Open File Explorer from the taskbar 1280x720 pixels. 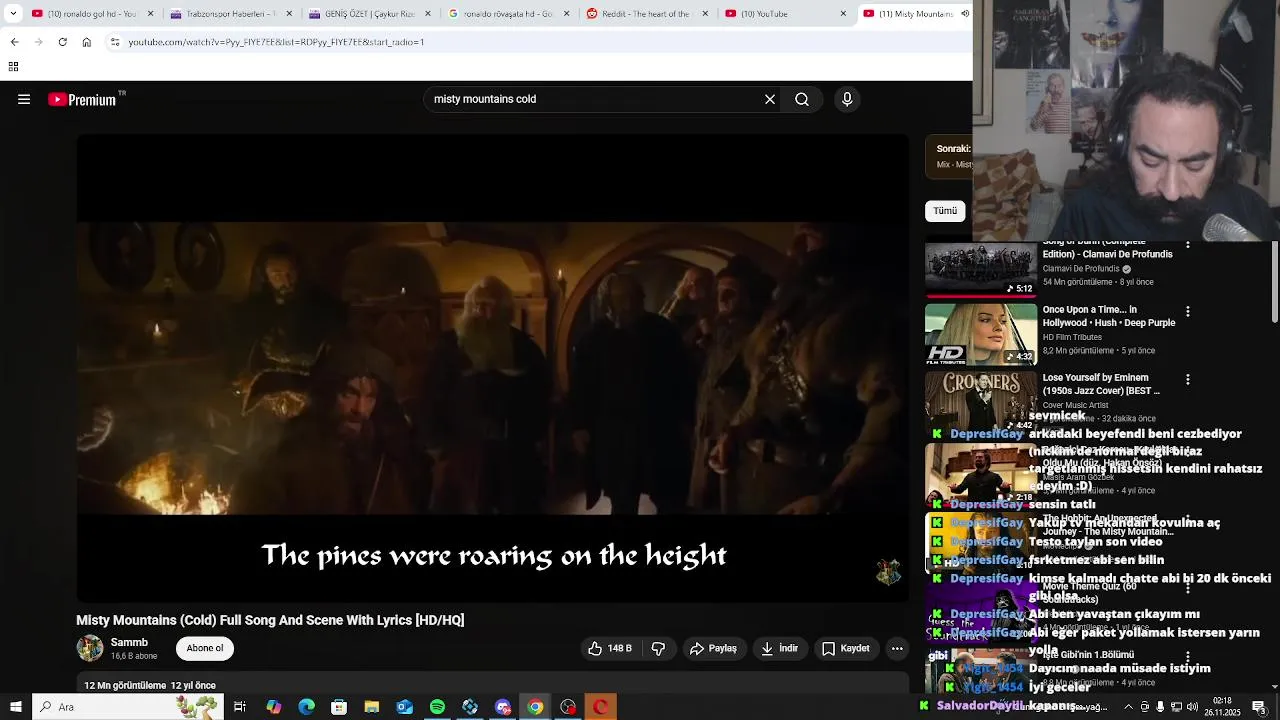(x=372, y=707)
